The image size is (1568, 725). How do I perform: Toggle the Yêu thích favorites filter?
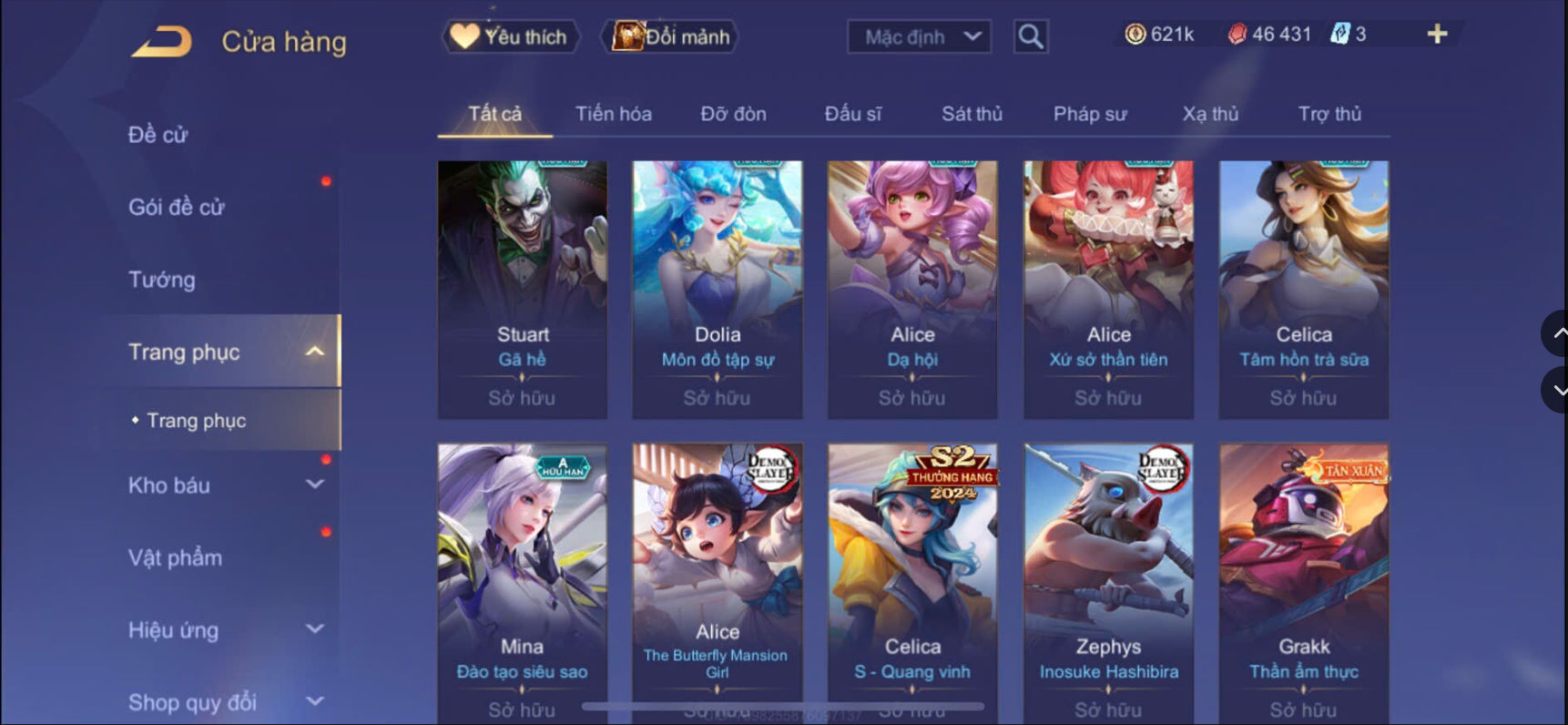pos(511,36)
